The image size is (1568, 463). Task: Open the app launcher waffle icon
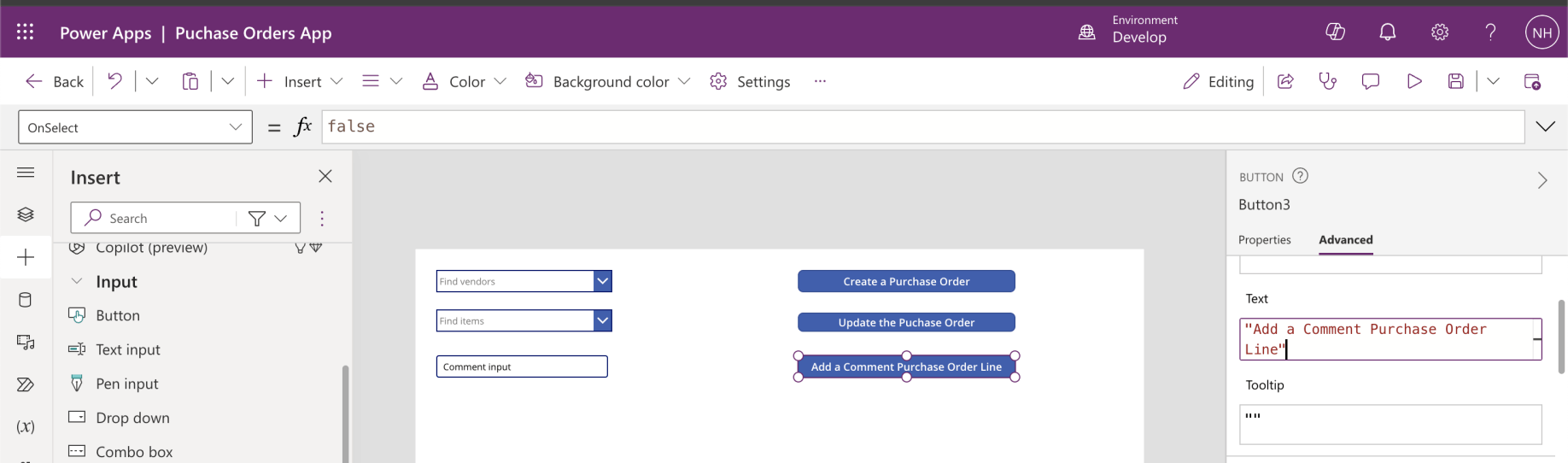25,32
